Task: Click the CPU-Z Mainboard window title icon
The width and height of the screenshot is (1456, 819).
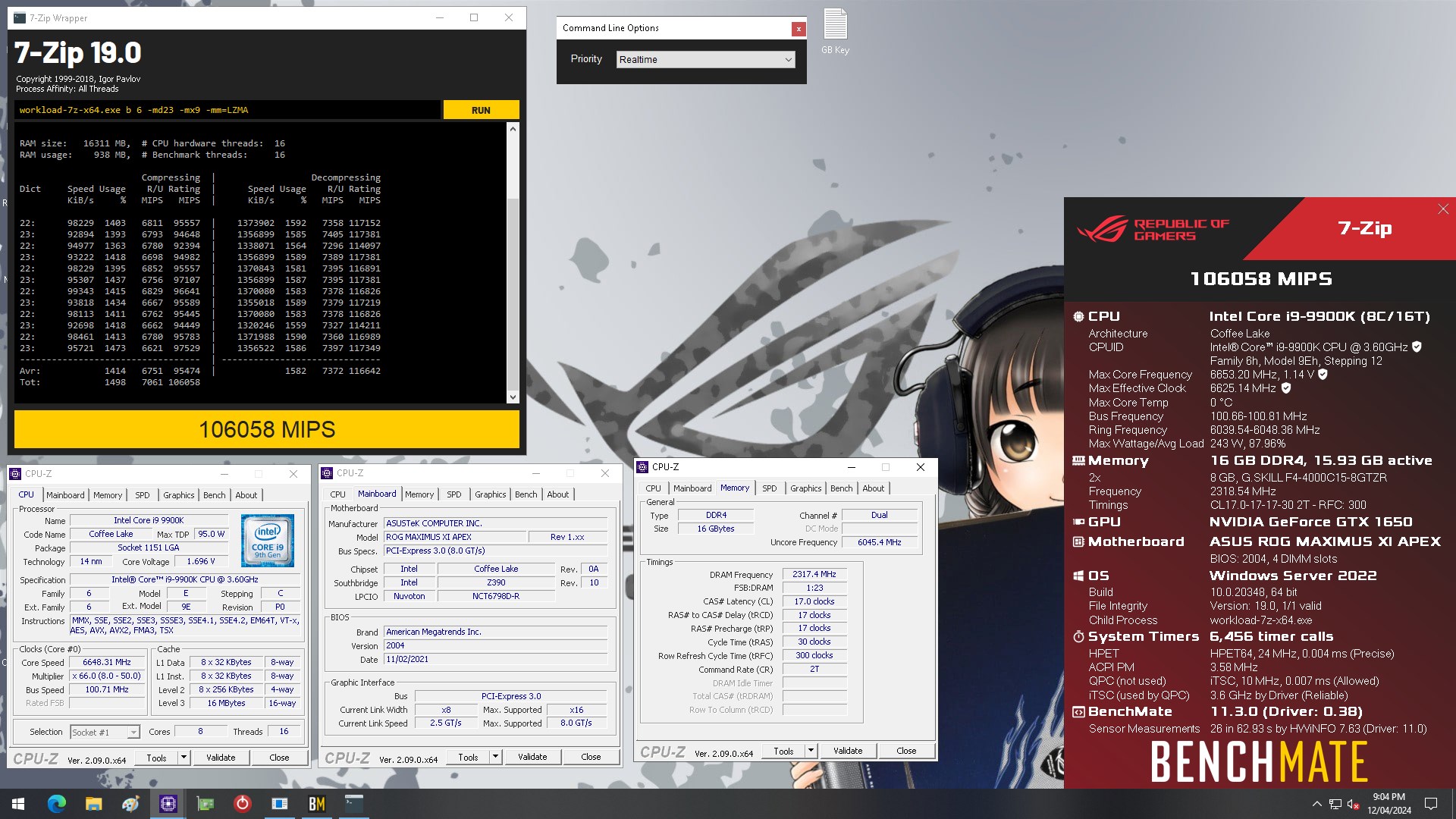Action: coord(328,473)
